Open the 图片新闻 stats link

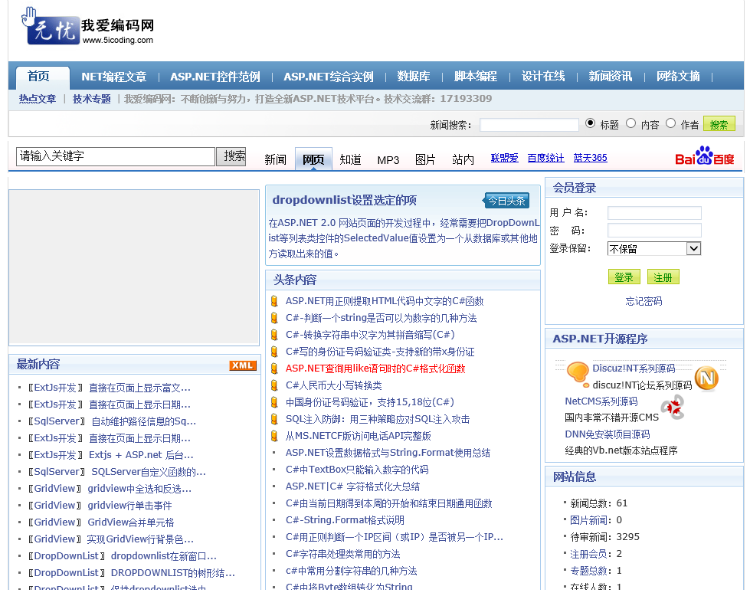(589, 520)
